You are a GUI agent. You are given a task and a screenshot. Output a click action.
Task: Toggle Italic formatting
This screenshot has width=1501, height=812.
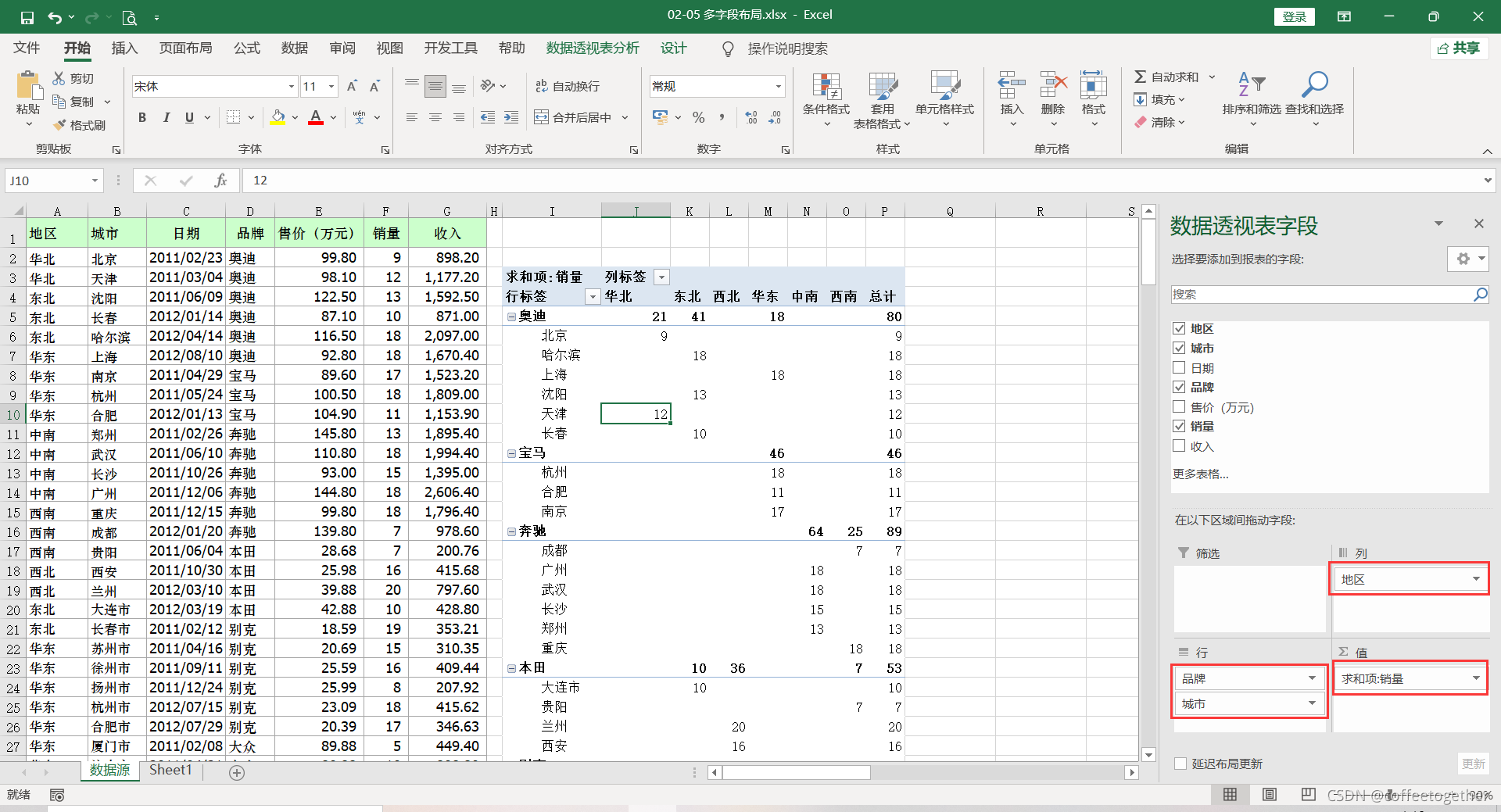[x=166, y=117]
